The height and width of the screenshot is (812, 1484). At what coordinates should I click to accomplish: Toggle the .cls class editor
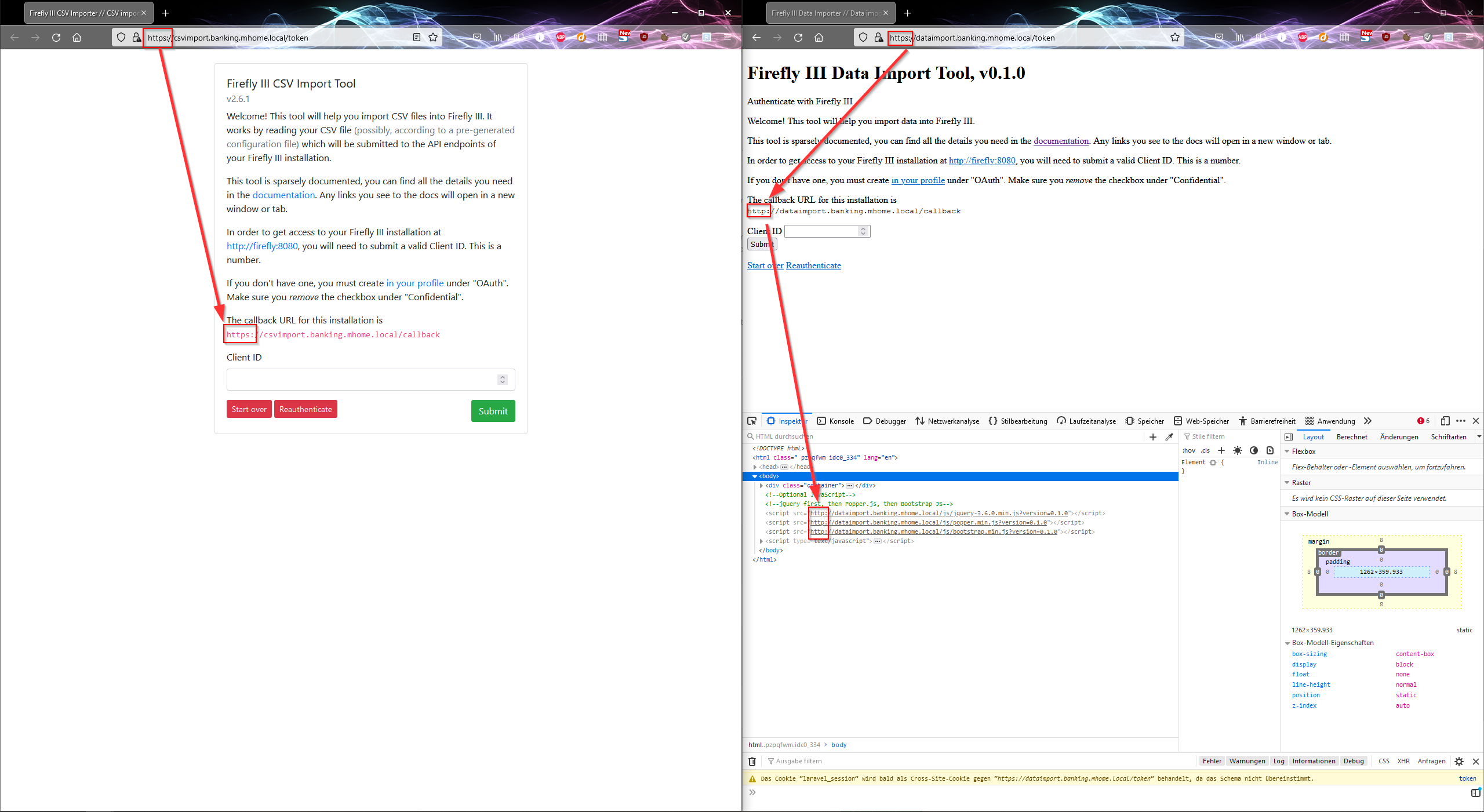(x=1206, y=450)
